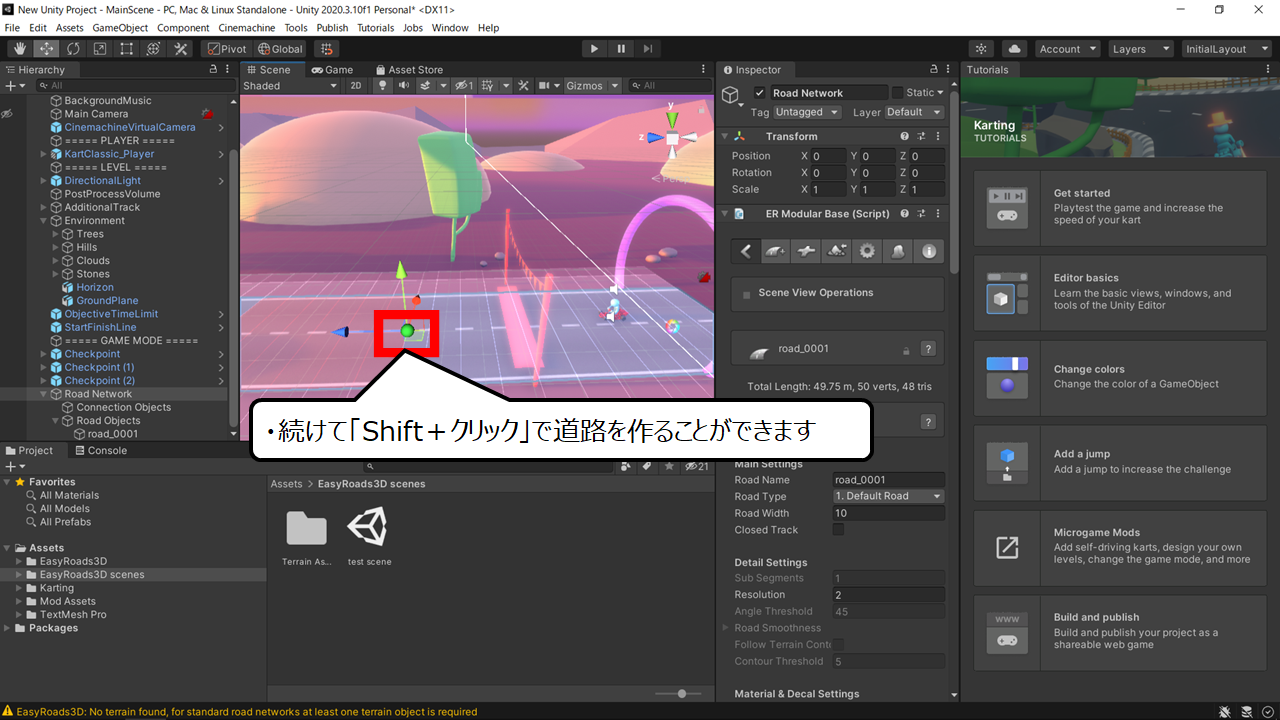Select the Rotate tool
The image size is (1280, 720).
tap(74, 48)
